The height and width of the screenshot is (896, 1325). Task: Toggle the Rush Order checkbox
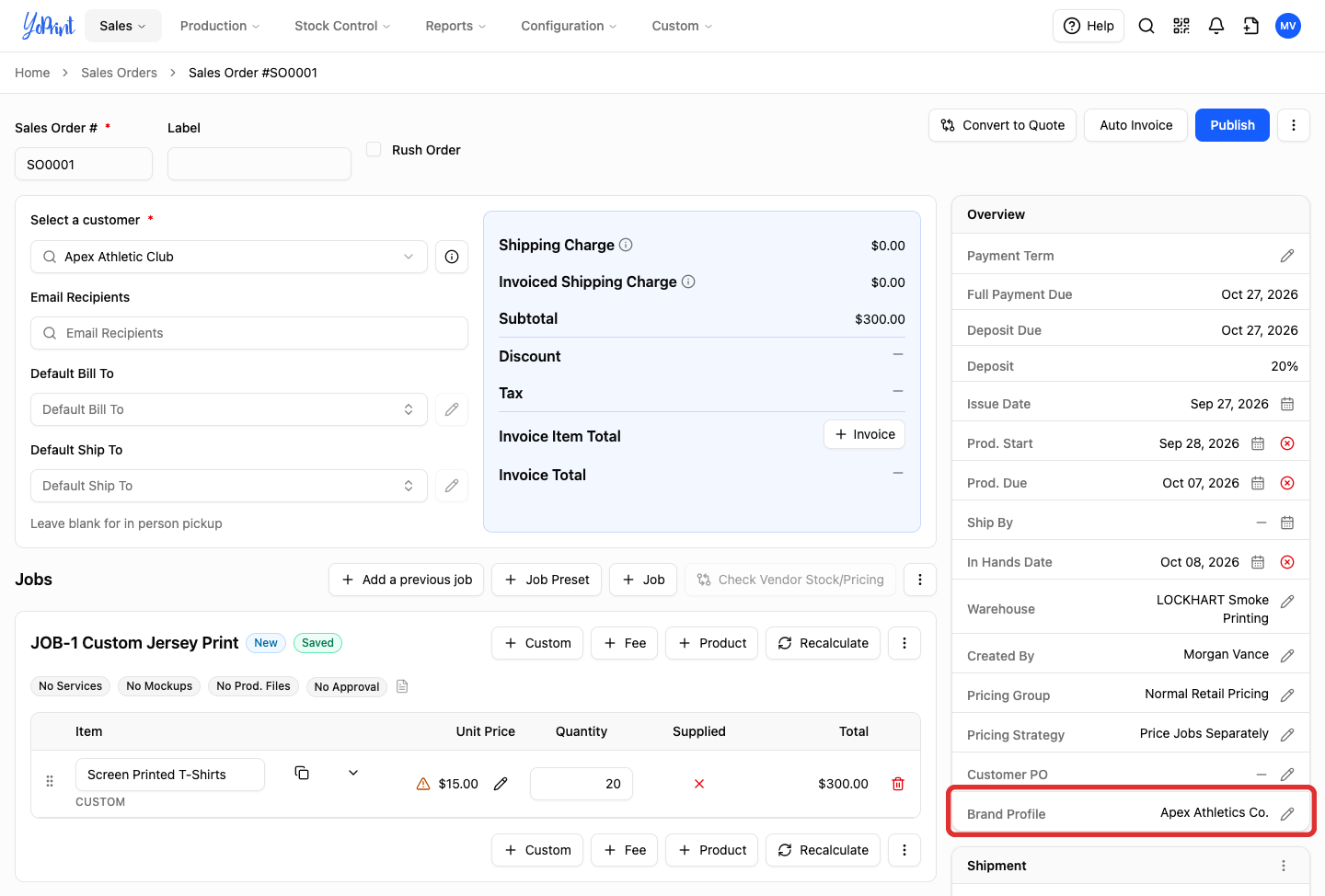pyautogui.click(x=374, y=149)
